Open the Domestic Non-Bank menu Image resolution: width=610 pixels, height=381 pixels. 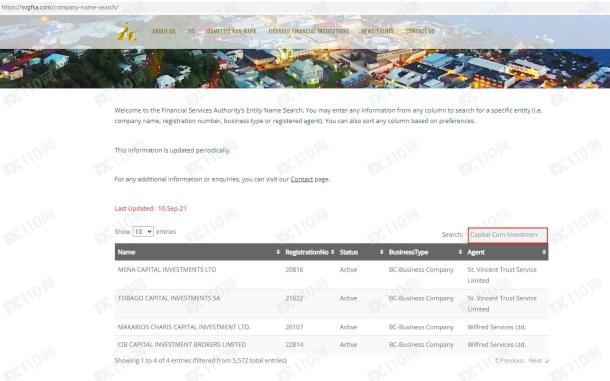click(x=231, y=31)
